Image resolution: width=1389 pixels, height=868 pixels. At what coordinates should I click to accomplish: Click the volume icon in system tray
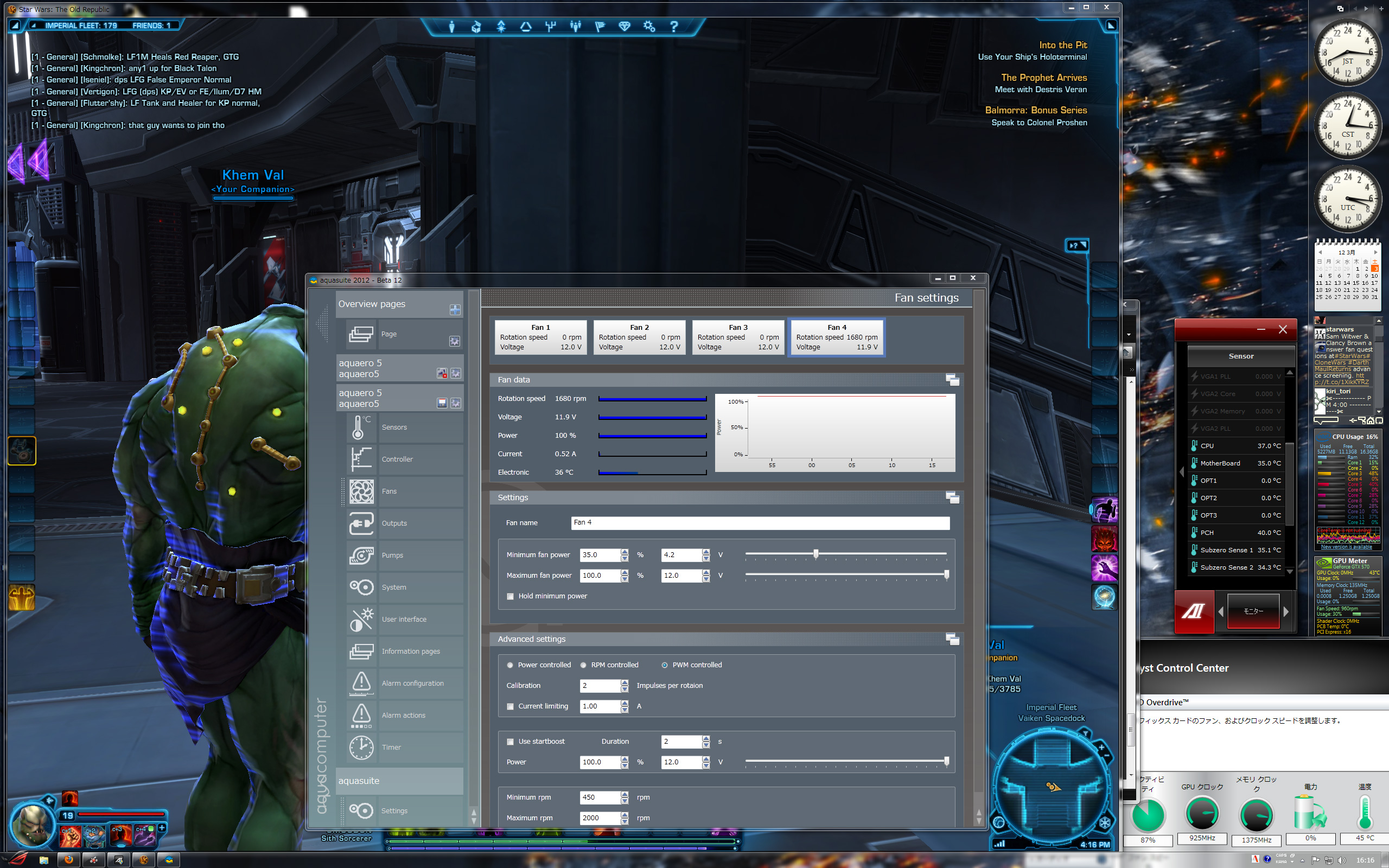[1341, 860]
